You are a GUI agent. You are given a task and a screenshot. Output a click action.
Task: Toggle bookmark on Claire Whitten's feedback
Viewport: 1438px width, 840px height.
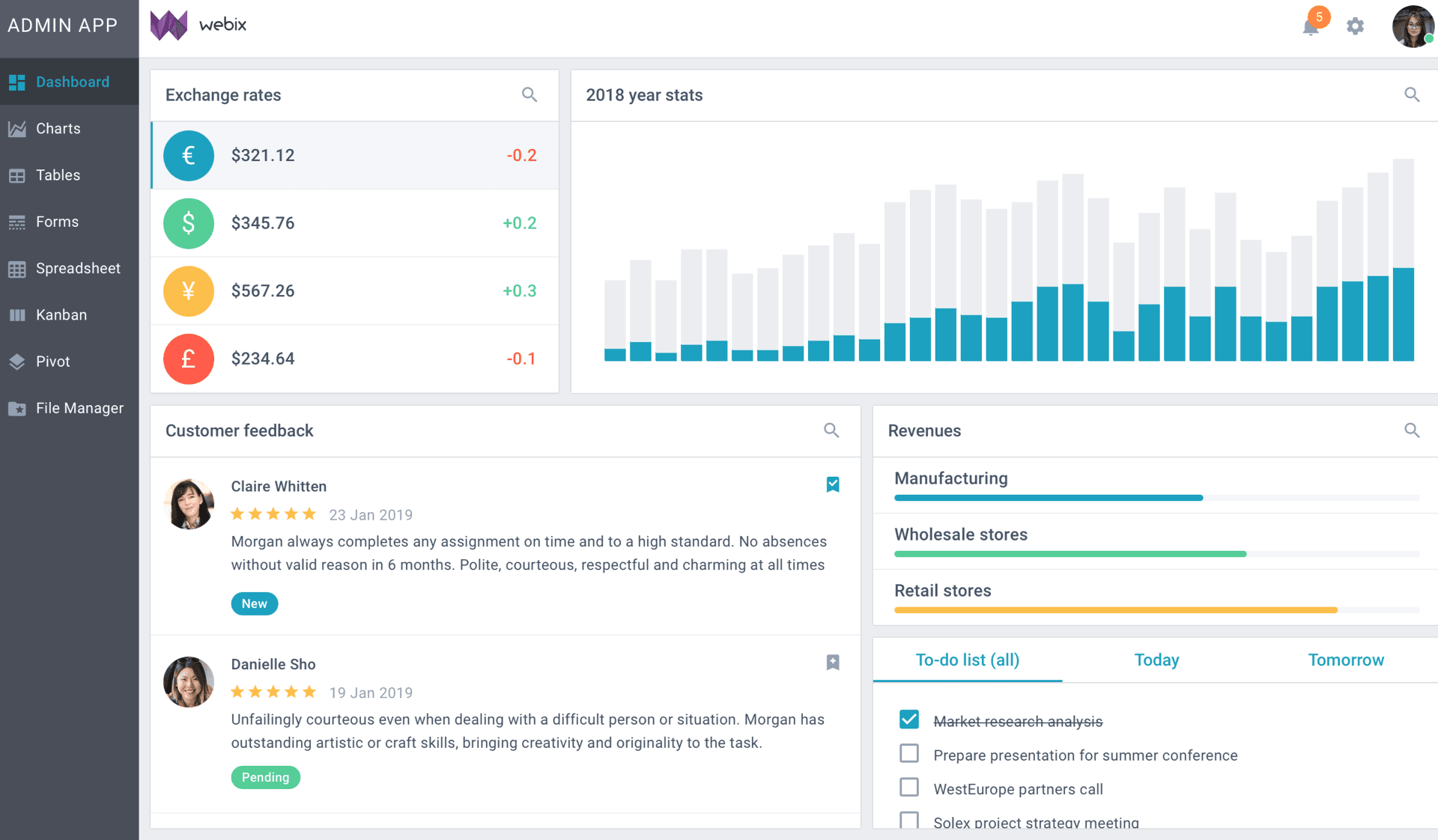(833, 484)
